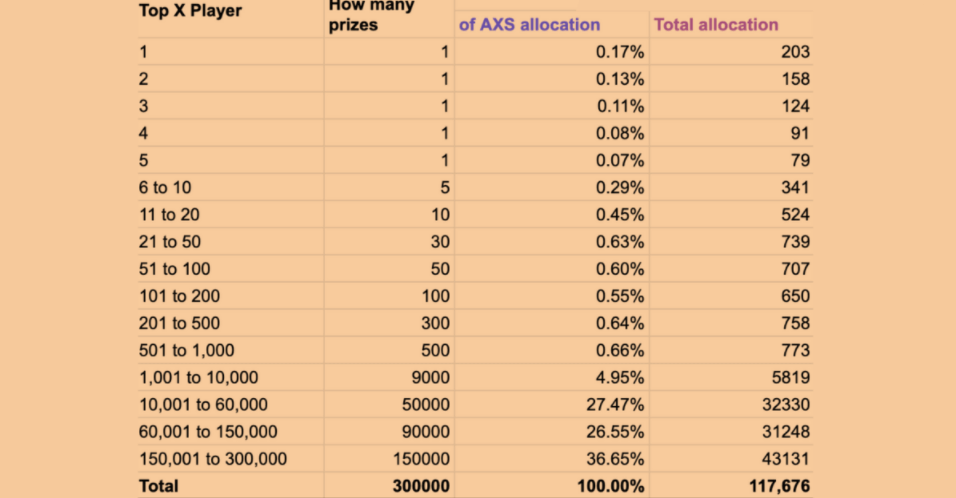
Task: Select the 36.65% AXS allocation cell
Action: point(617,459)
